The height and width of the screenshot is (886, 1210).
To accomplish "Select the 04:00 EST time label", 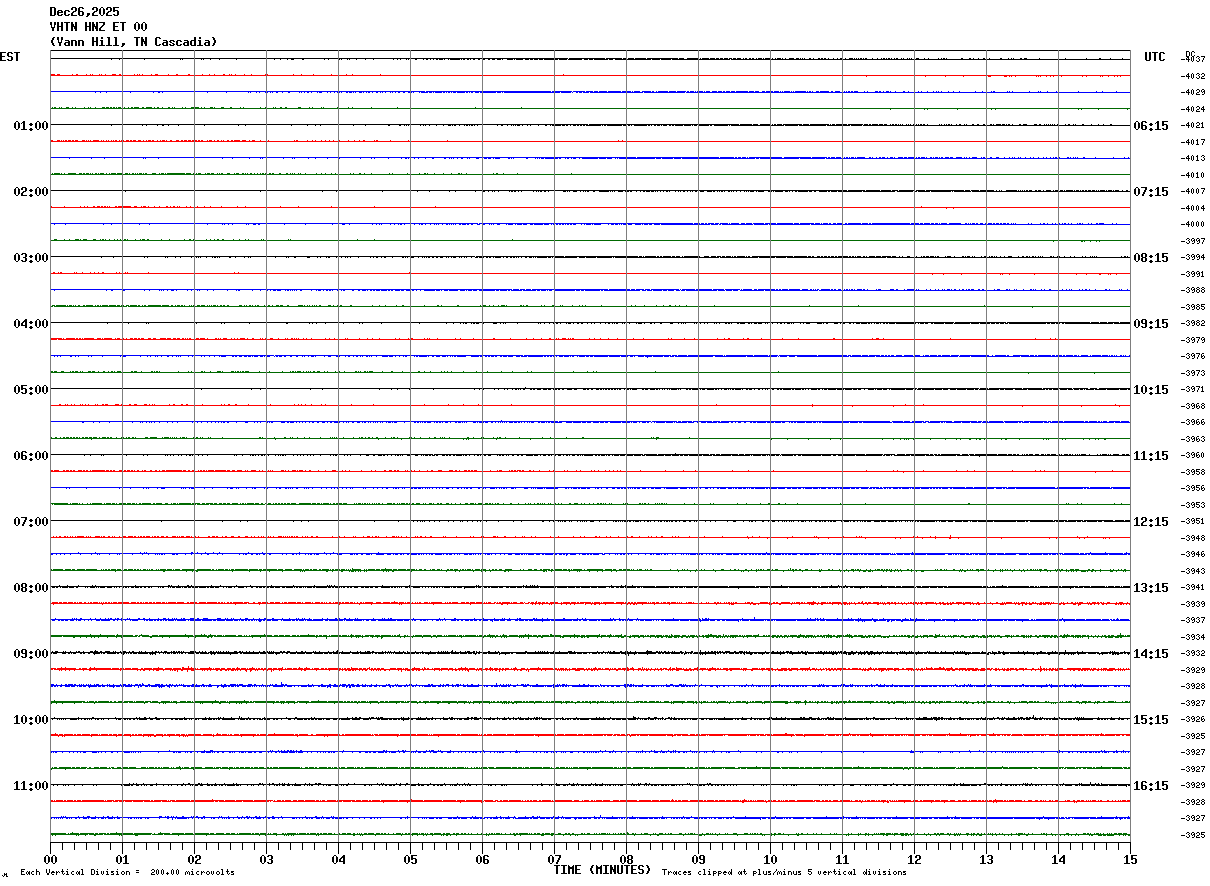I will tap(30, 324).
